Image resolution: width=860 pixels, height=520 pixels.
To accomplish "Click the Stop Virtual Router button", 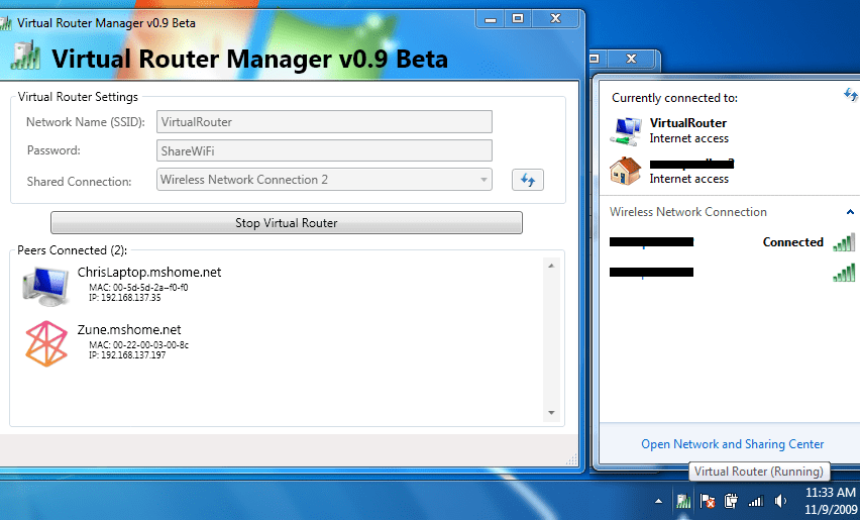I will [x=286, y=223].
